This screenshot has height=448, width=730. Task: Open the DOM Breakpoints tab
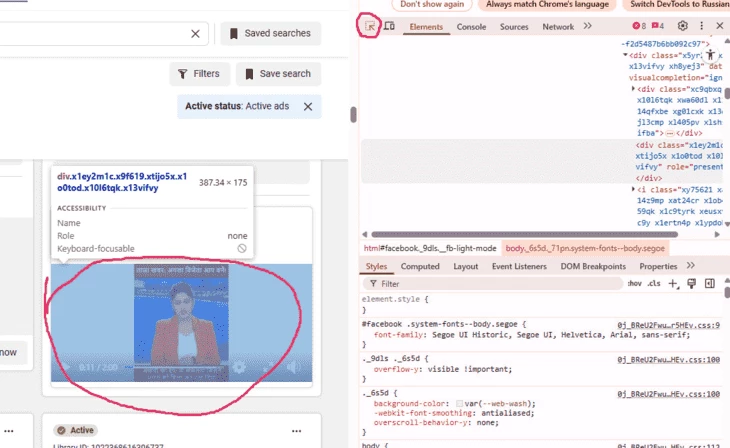(593, 266)
